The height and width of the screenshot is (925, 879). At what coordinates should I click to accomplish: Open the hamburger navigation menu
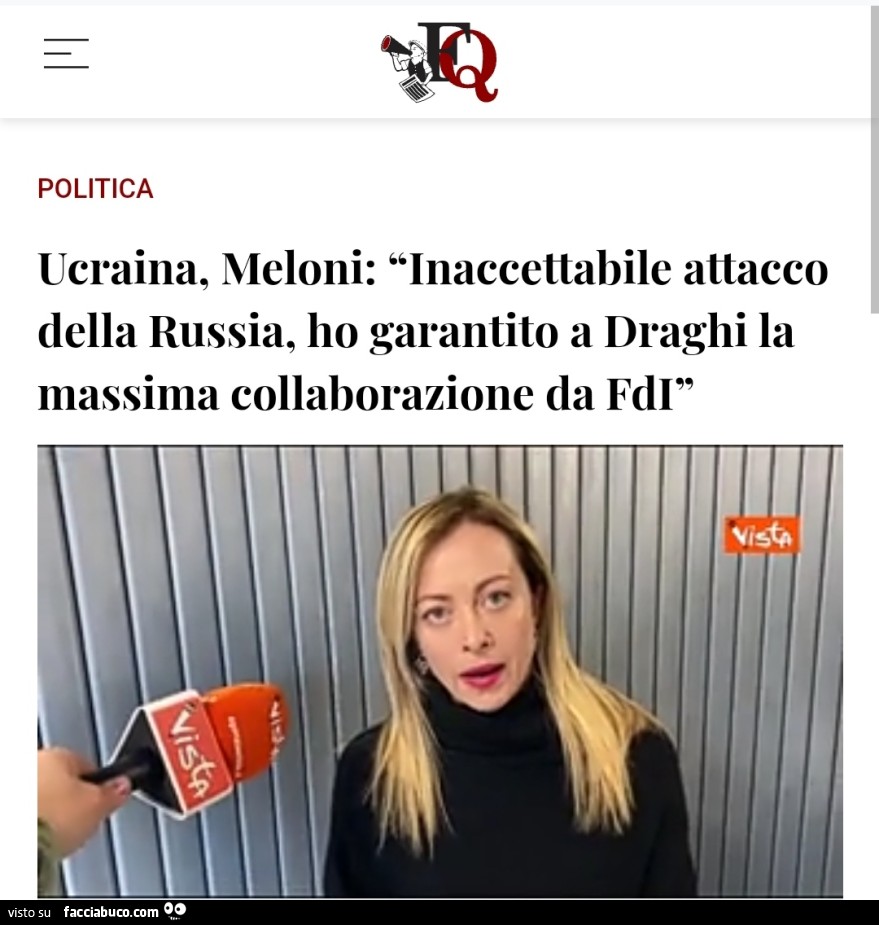(x=66, y=53)
